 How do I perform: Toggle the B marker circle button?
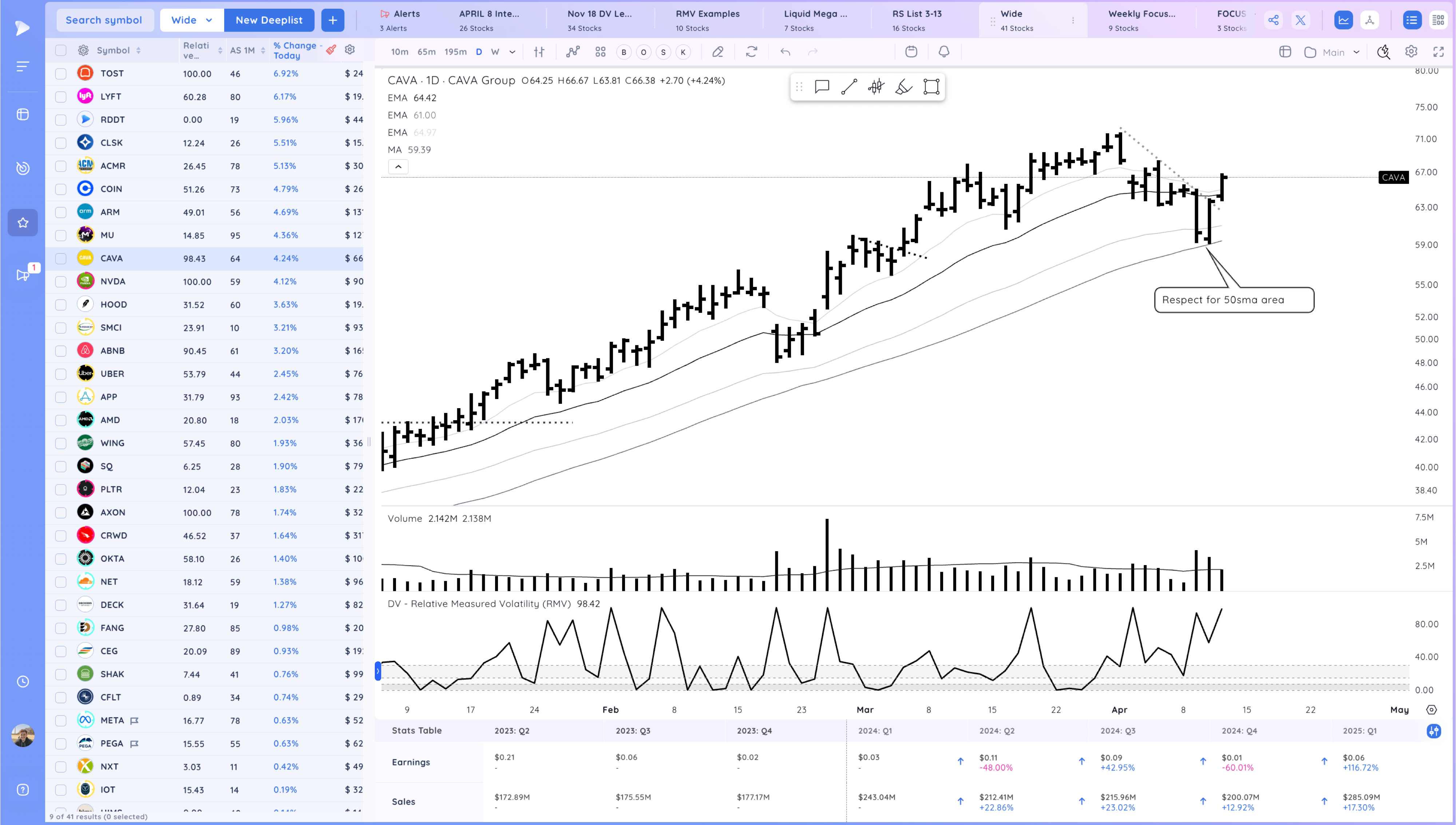coord(624,52)
